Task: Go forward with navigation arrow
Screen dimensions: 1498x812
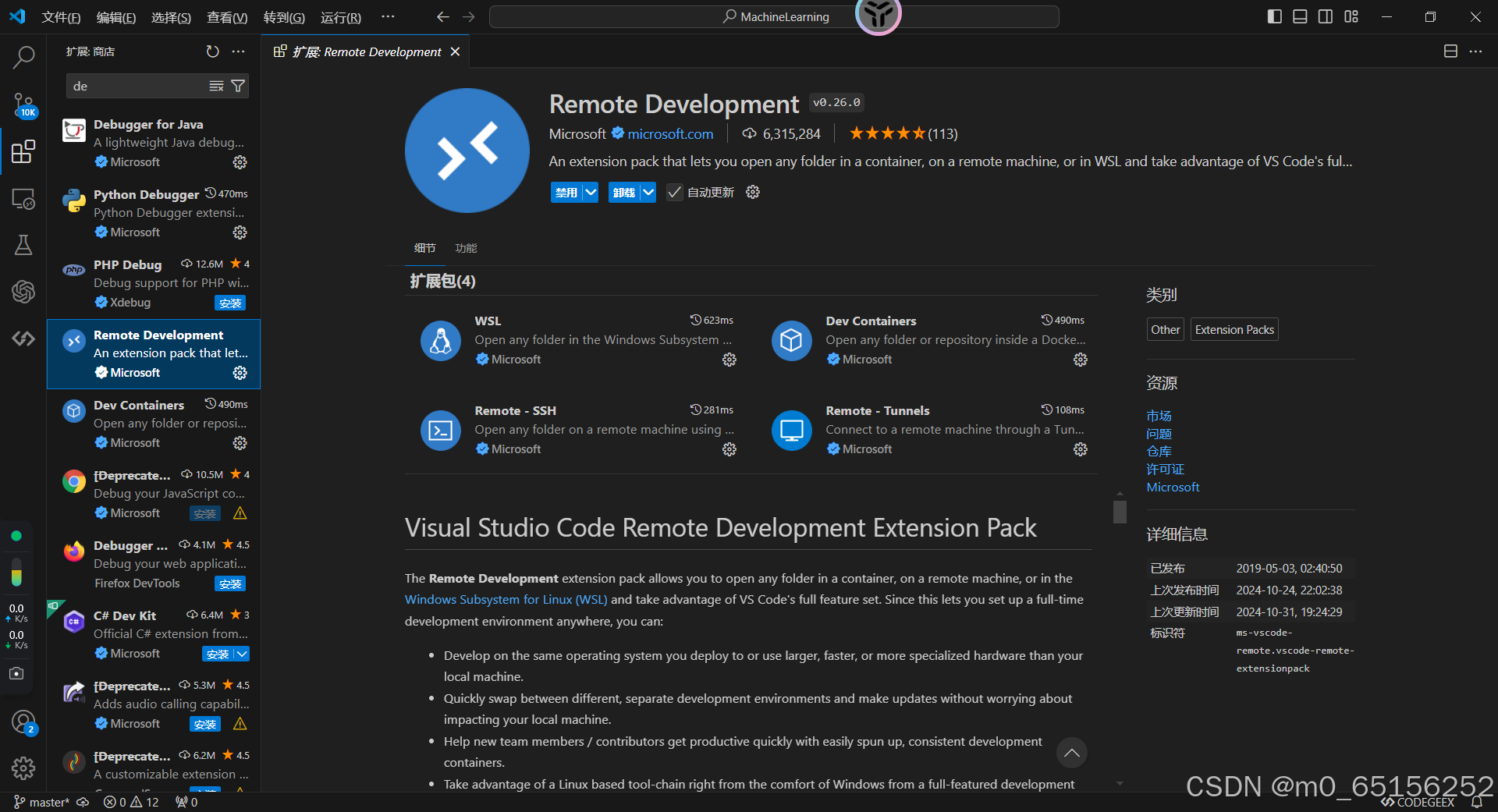Action: coord(468,16)
